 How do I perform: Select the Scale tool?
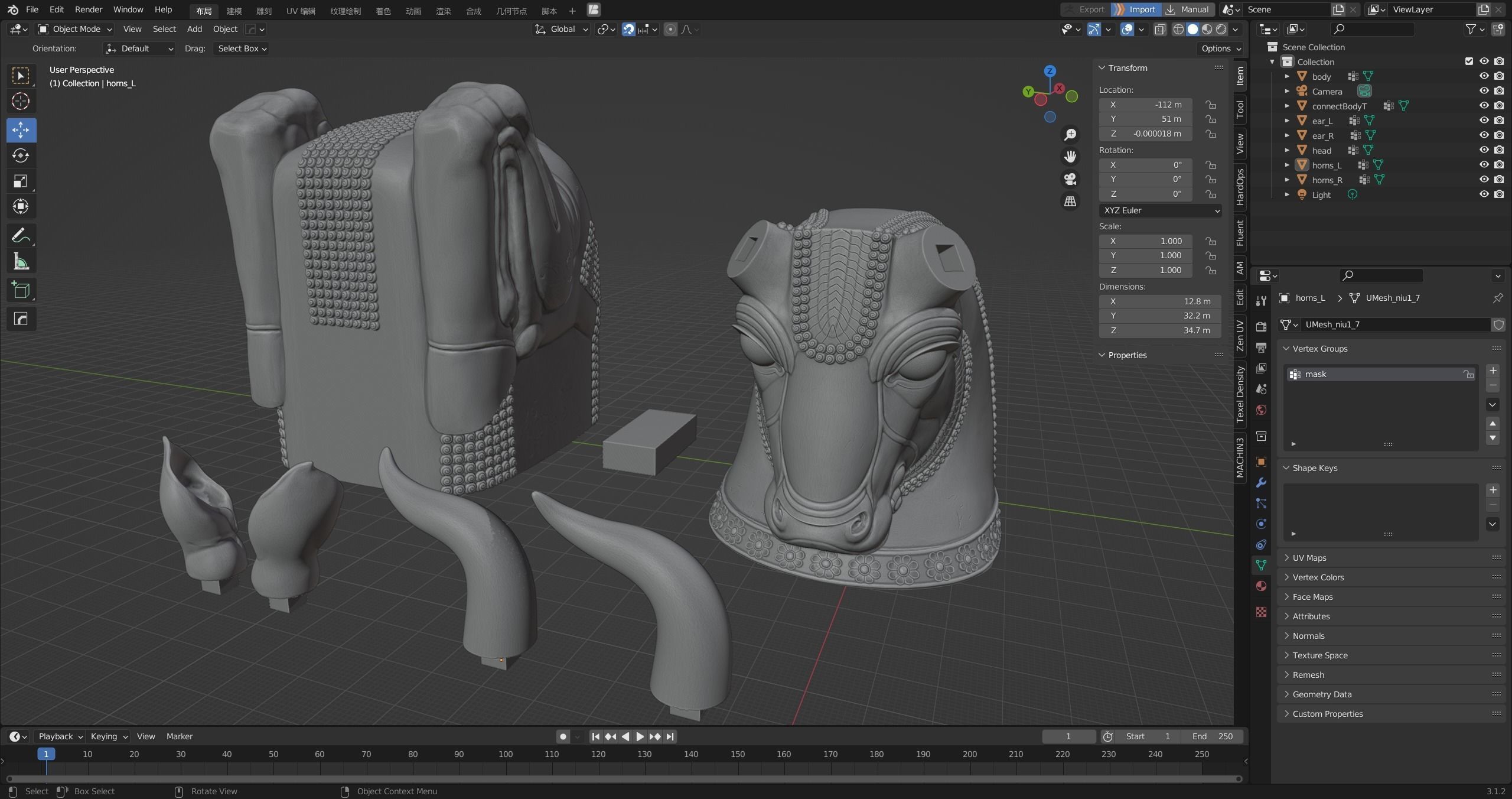point(21,181)
